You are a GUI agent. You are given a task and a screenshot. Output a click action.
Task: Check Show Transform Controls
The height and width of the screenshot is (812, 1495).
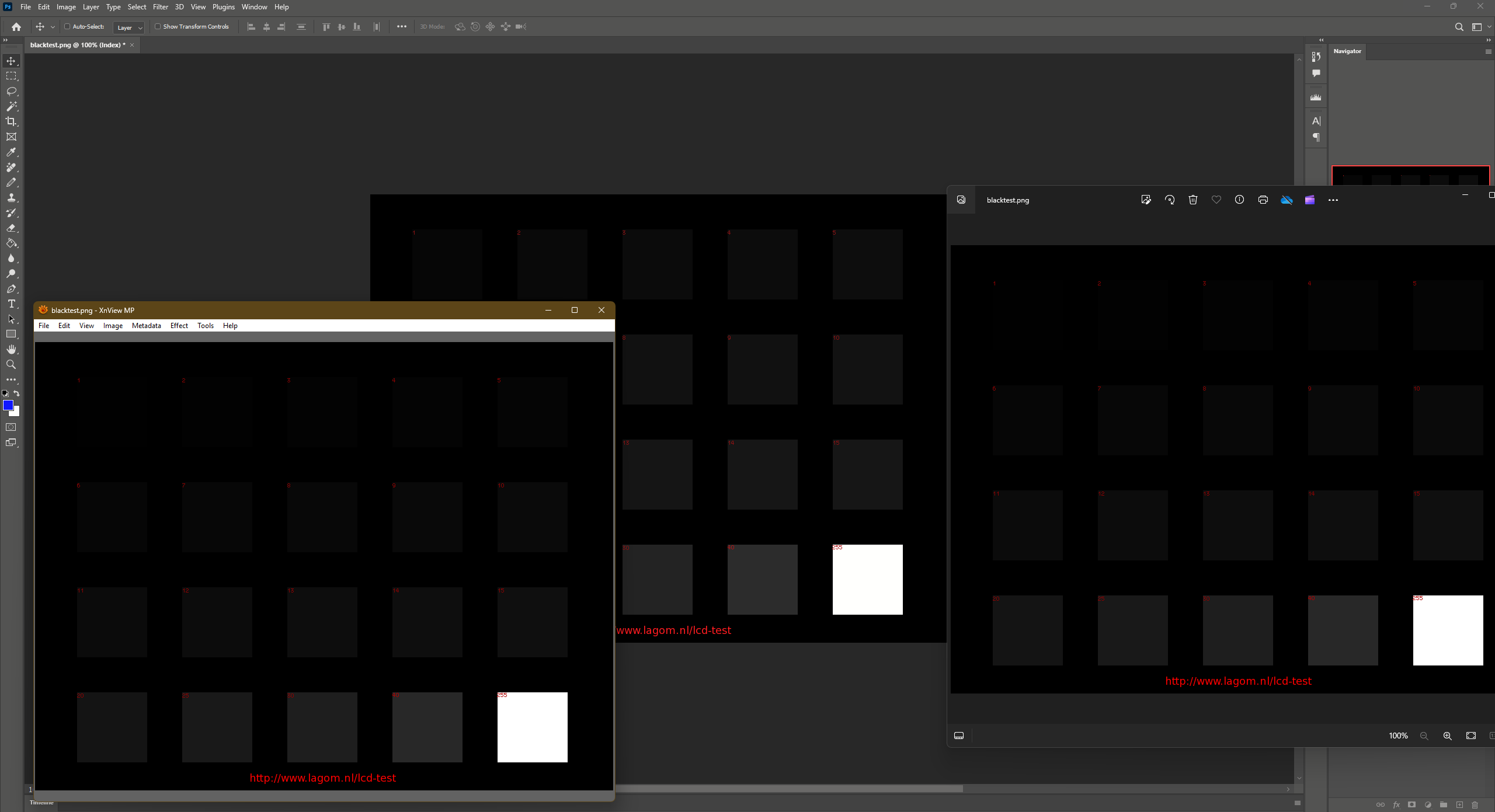158,26
